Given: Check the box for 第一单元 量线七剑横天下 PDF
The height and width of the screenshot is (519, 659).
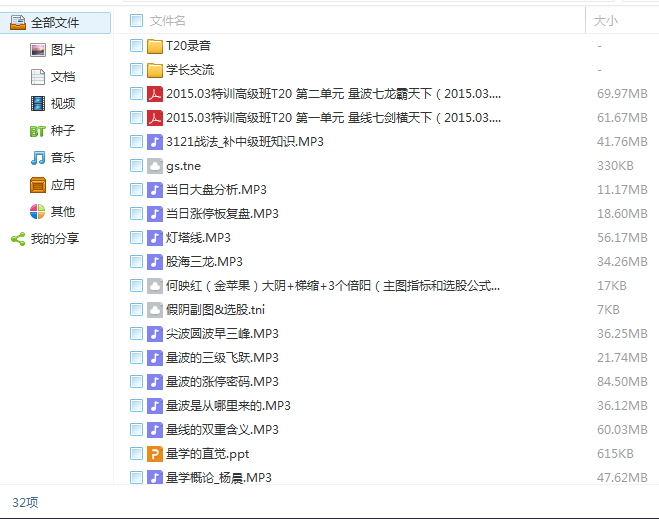Looking at the screenshot, I should tap(136, 118).
